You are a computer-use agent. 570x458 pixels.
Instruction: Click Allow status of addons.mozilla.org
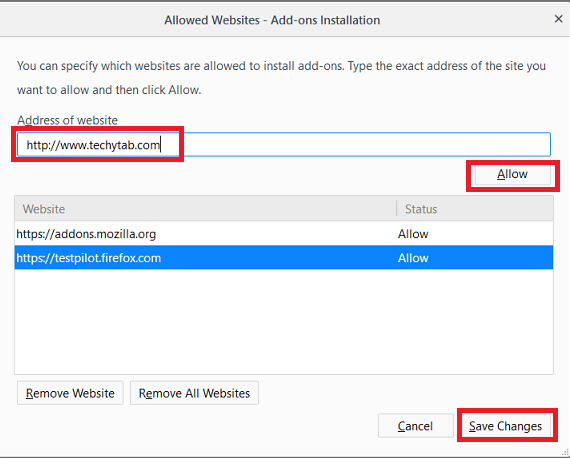click(x=413, y=234)
